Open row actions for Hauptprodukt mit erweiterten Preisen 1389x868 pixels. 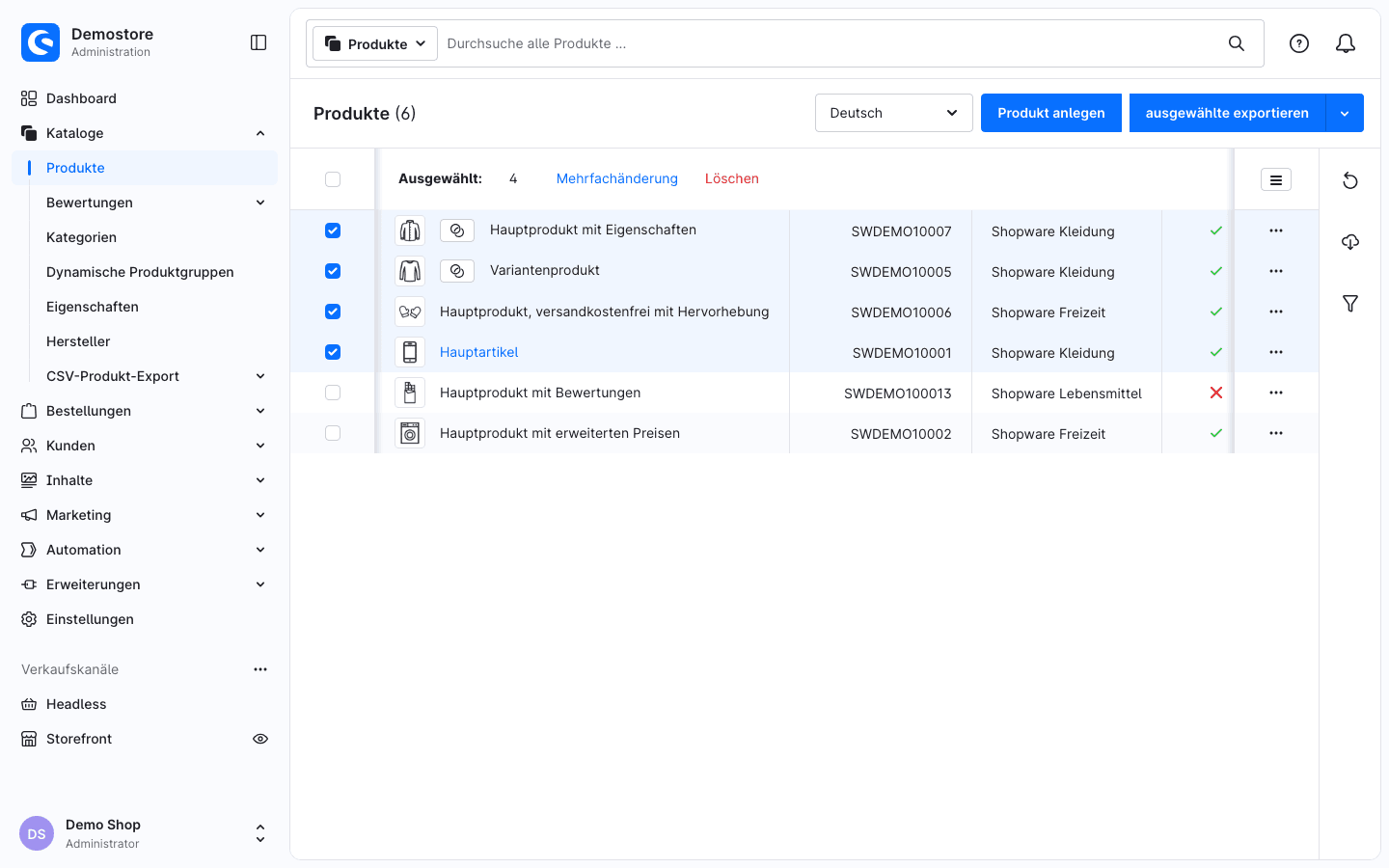click(1276, 433)
